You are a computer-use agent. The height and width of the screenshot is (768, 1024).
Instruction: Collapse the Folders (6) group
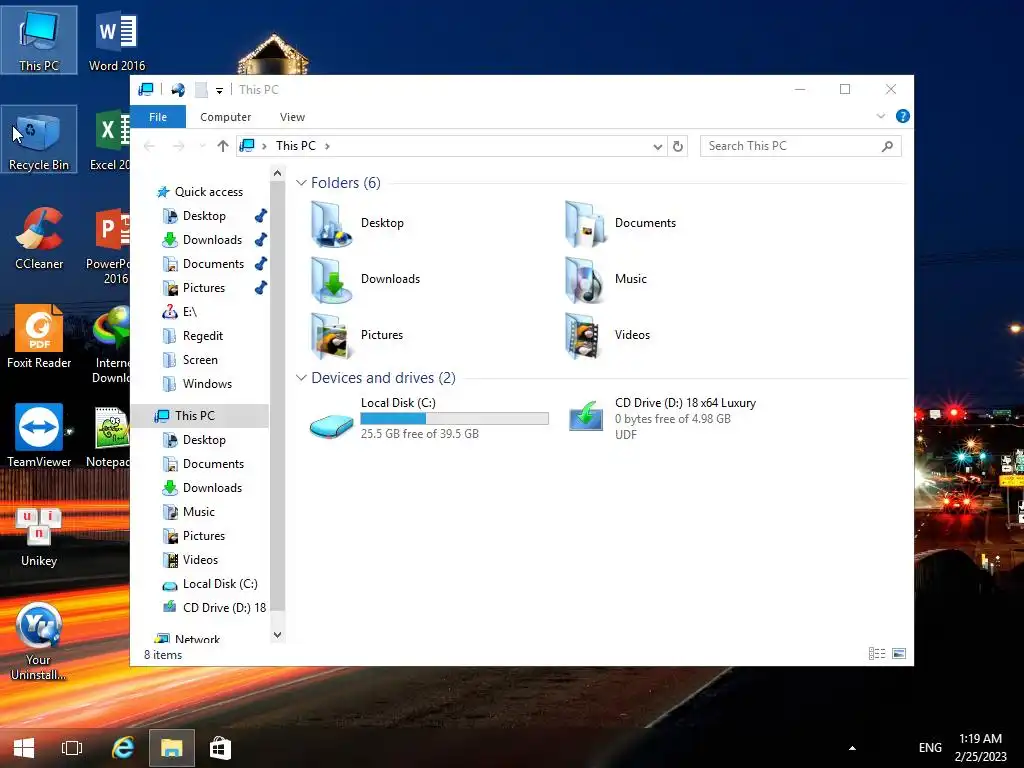301,183
